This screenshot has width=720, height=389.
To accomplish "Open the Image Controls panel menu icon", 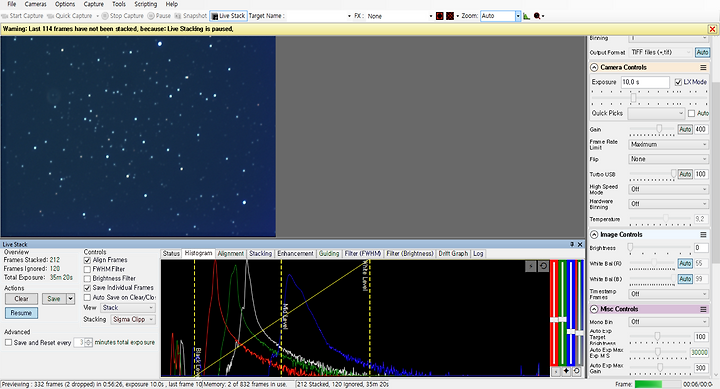I will pyautogui.click(x=703, y=235).
